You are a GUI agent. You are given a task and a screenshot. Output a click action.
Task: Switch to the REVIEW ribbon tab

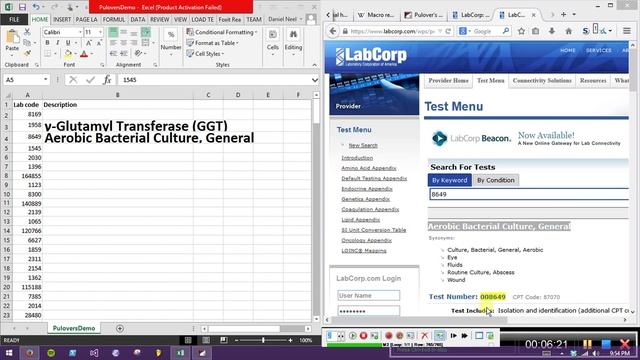coord(159,19)
